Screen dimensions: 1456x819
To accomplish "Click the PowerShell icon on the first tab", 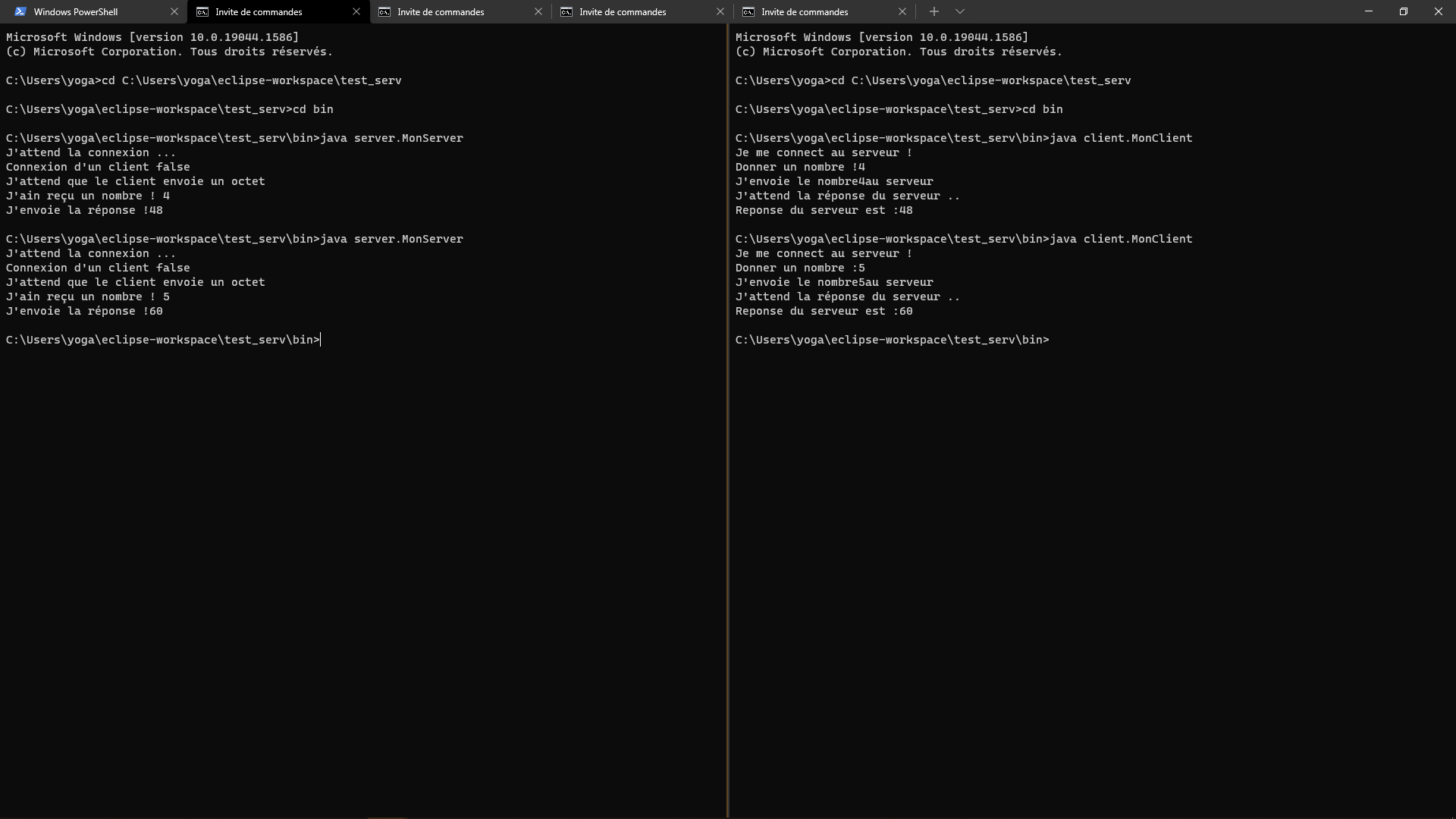I will tap(21, 11).
